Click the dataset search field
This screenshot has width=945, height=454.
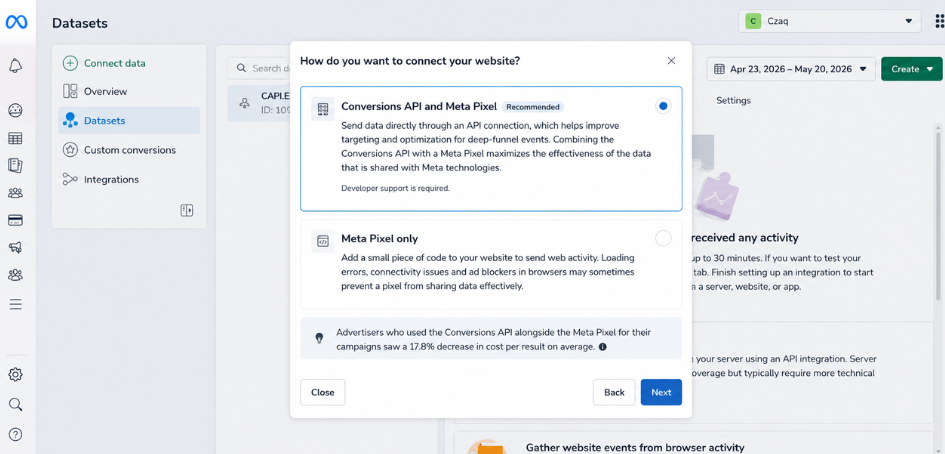pyautogui.click(x=259, y=68)
